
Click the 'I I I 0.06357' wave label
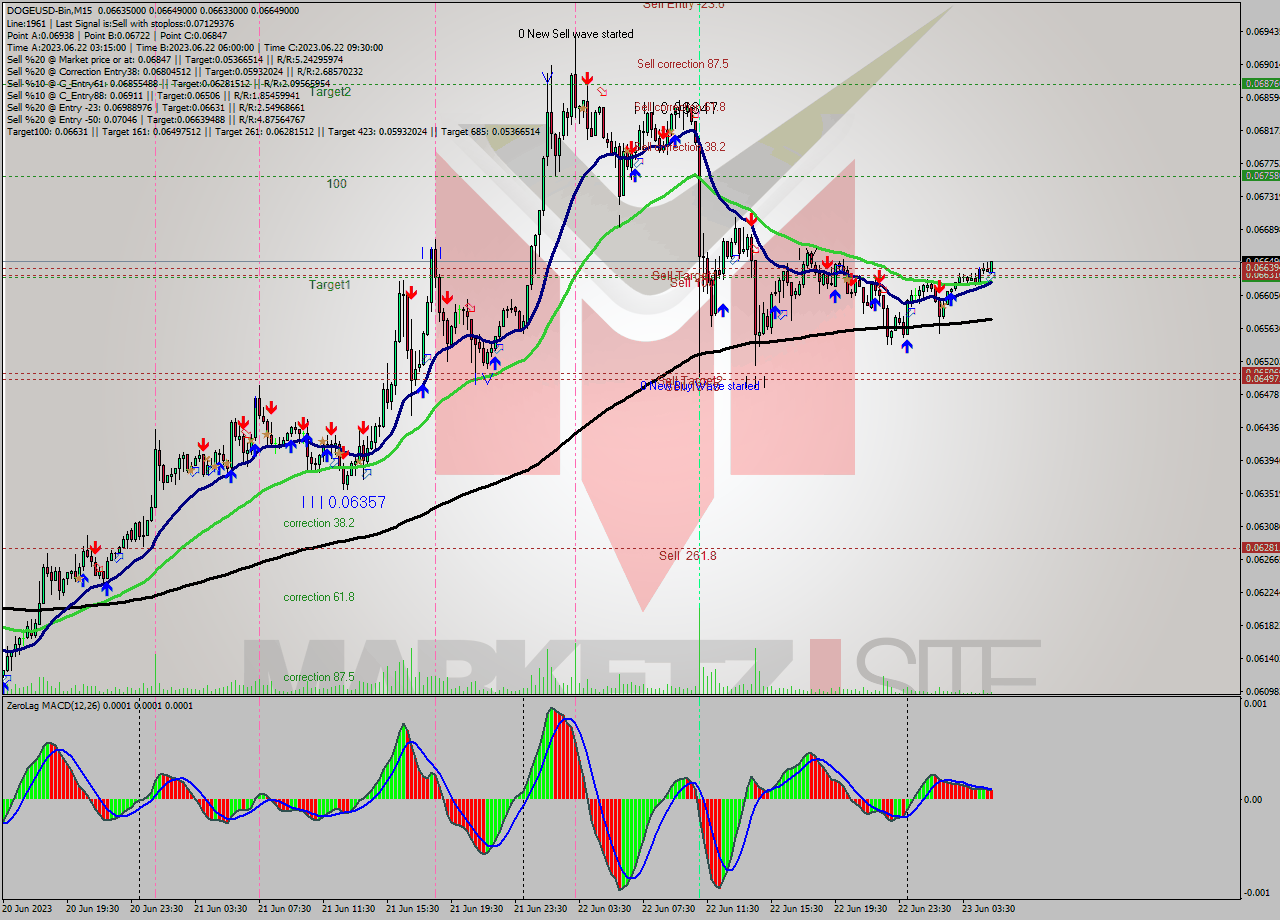click(x=344, y=502)
